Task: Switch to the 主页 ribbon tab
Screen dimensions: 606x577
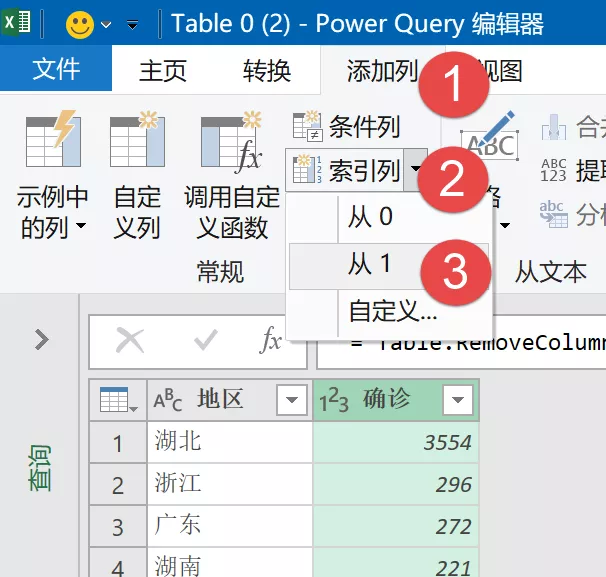Action: pyautogui.click(x=163, y=70)
